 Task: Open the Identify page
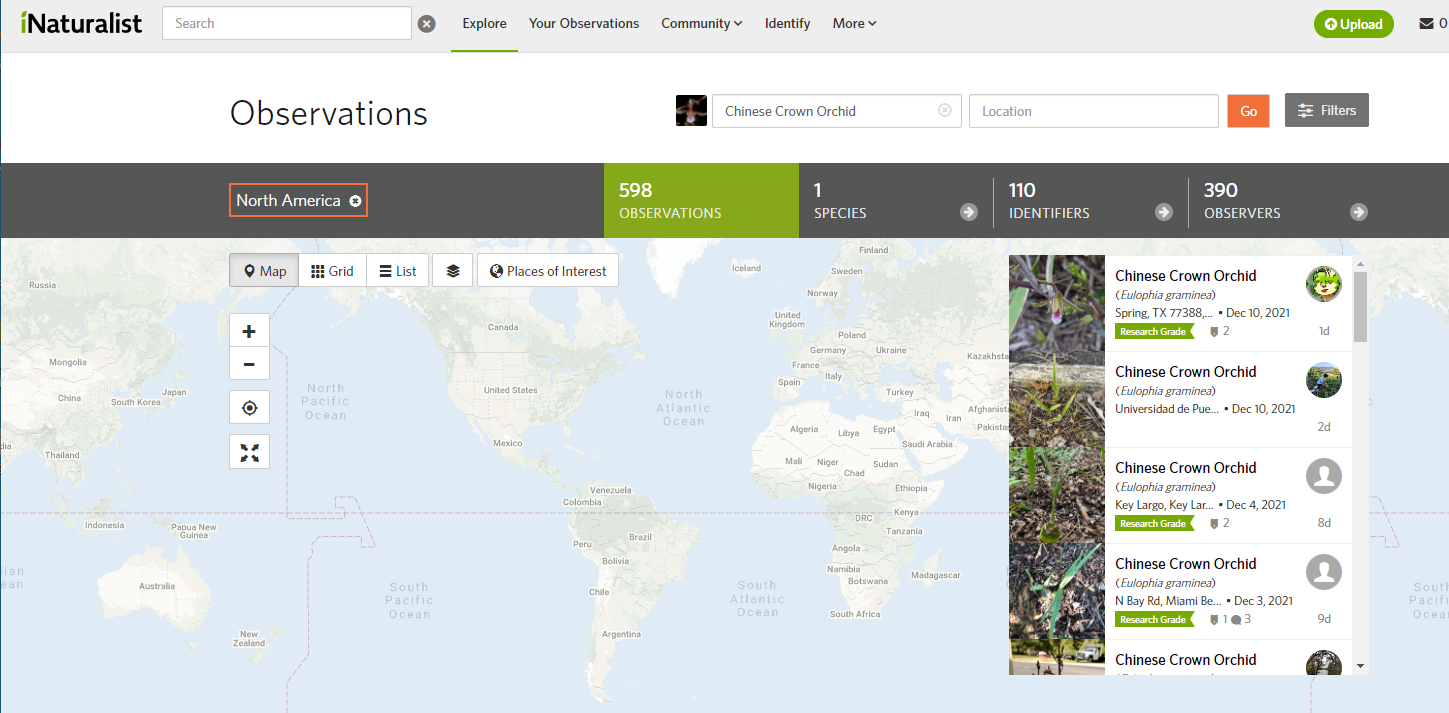click(x=787, y=23)
